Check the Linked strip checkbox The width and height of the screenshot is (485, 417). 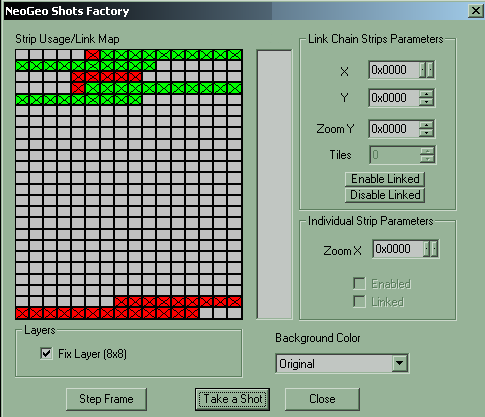tap(359, 302)
